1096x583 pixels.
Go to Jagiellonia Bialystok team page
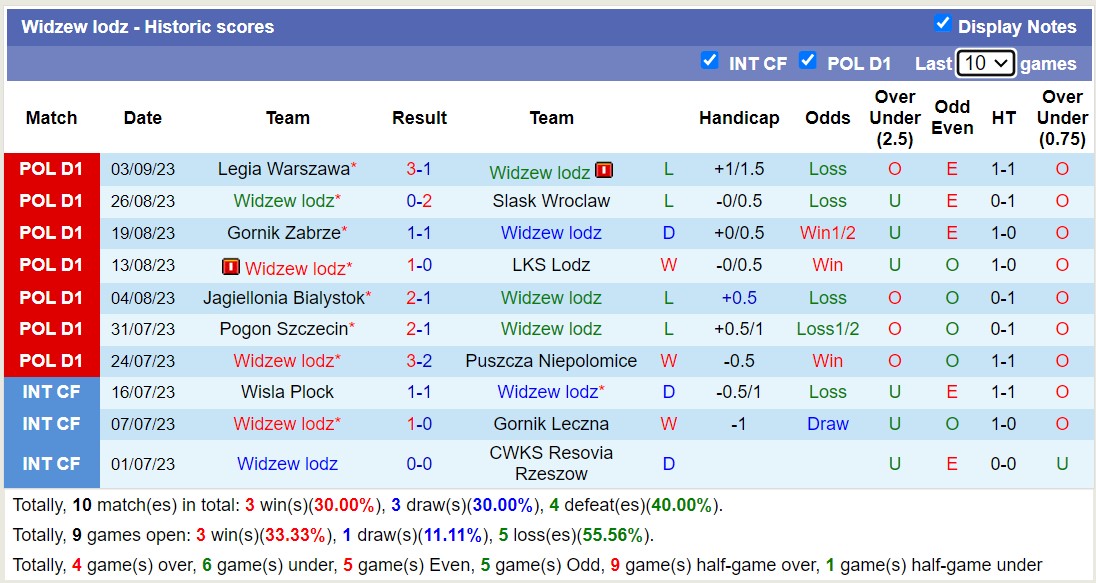click(x=283, y=297)
